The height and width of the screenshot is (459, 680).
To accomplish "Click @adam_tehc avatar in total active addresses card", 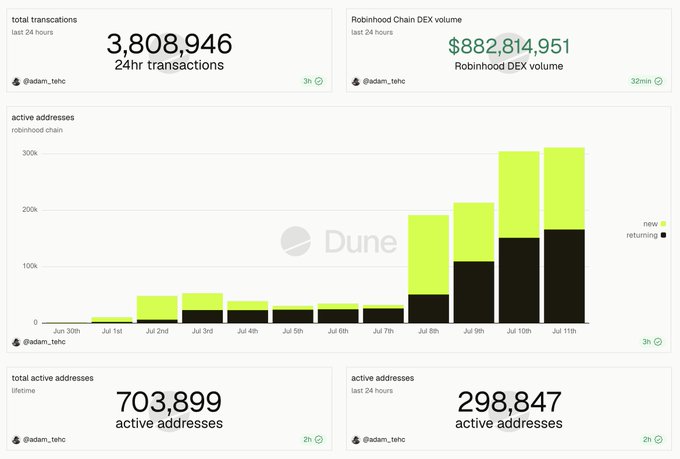I will 16,440.
